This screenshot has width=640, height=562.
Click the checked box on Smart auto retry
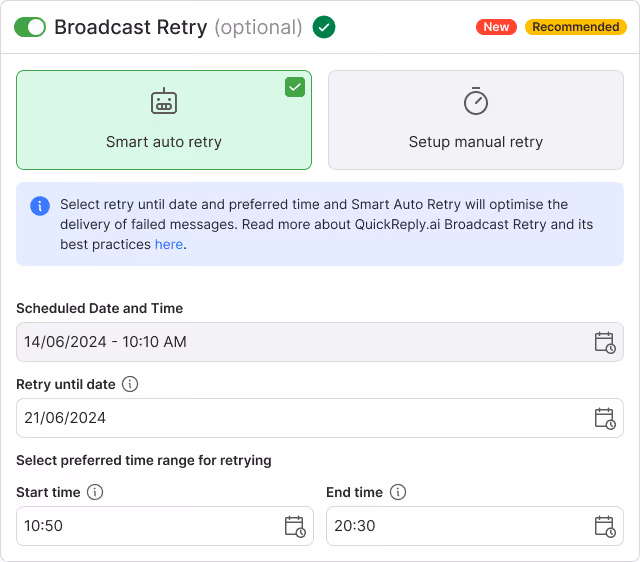pos(295,87)
